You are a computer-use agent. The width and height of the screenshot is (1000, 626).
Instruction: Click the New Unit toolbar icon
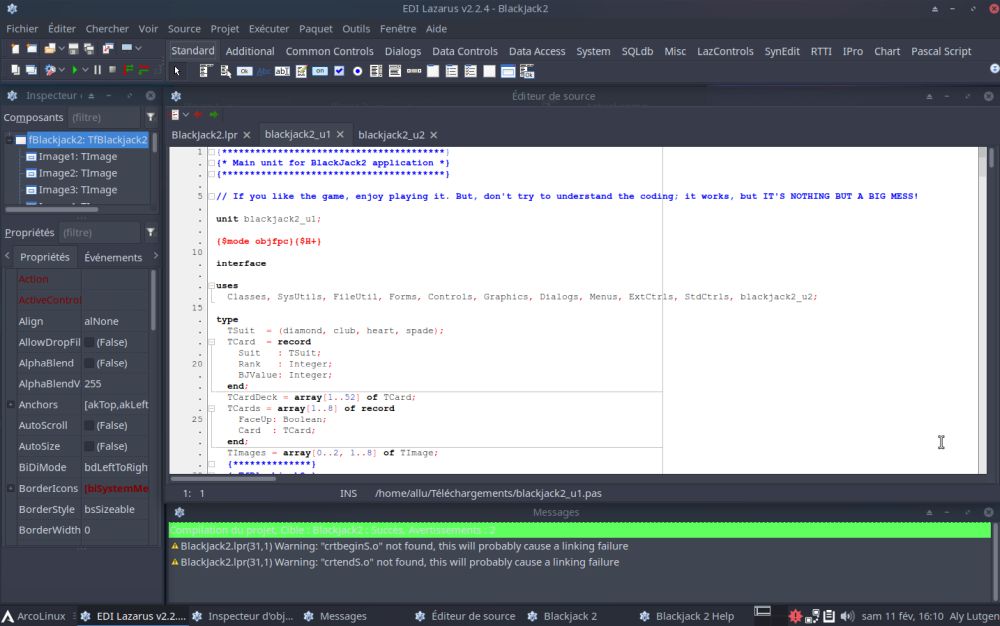(x=15, y=48)
